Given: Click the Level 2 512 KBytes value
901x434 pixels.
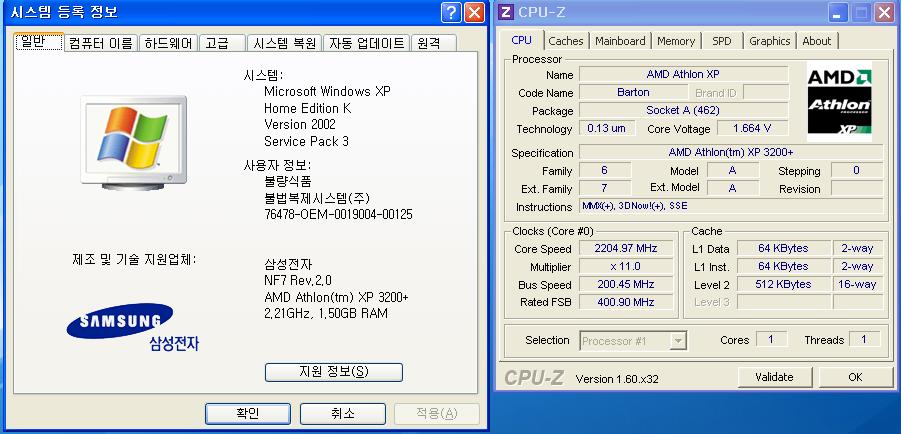Looking at the screenshot, I should tap(784, 284).
